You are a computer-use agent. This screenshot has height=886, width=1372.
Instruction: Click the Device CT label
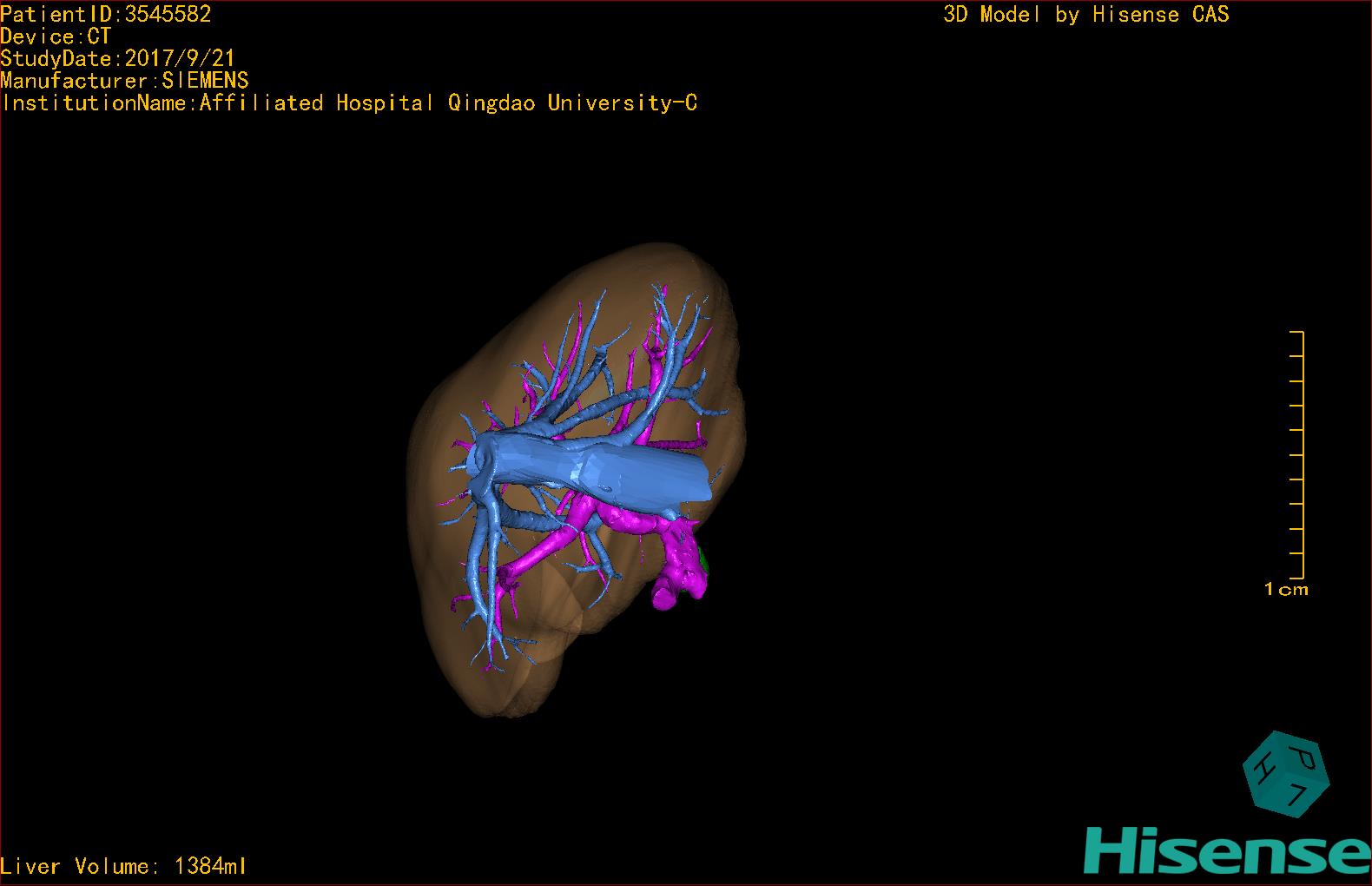click(x=56, y=36)
